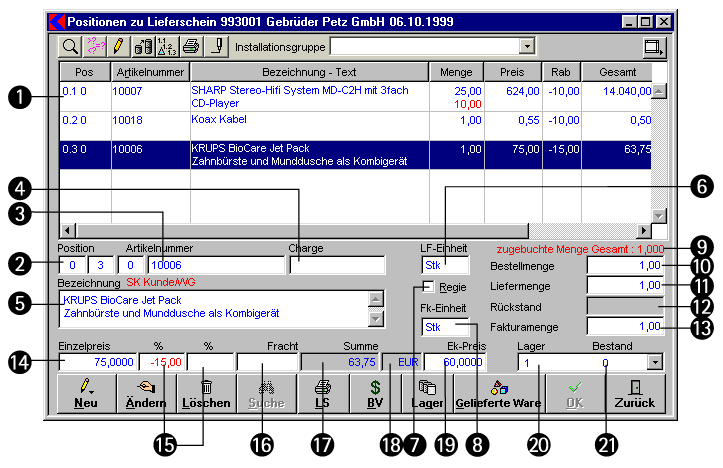Screen dimensions: 723x468
Task: Click the window icon at toolbar right
Action: [x=655, y=47]
